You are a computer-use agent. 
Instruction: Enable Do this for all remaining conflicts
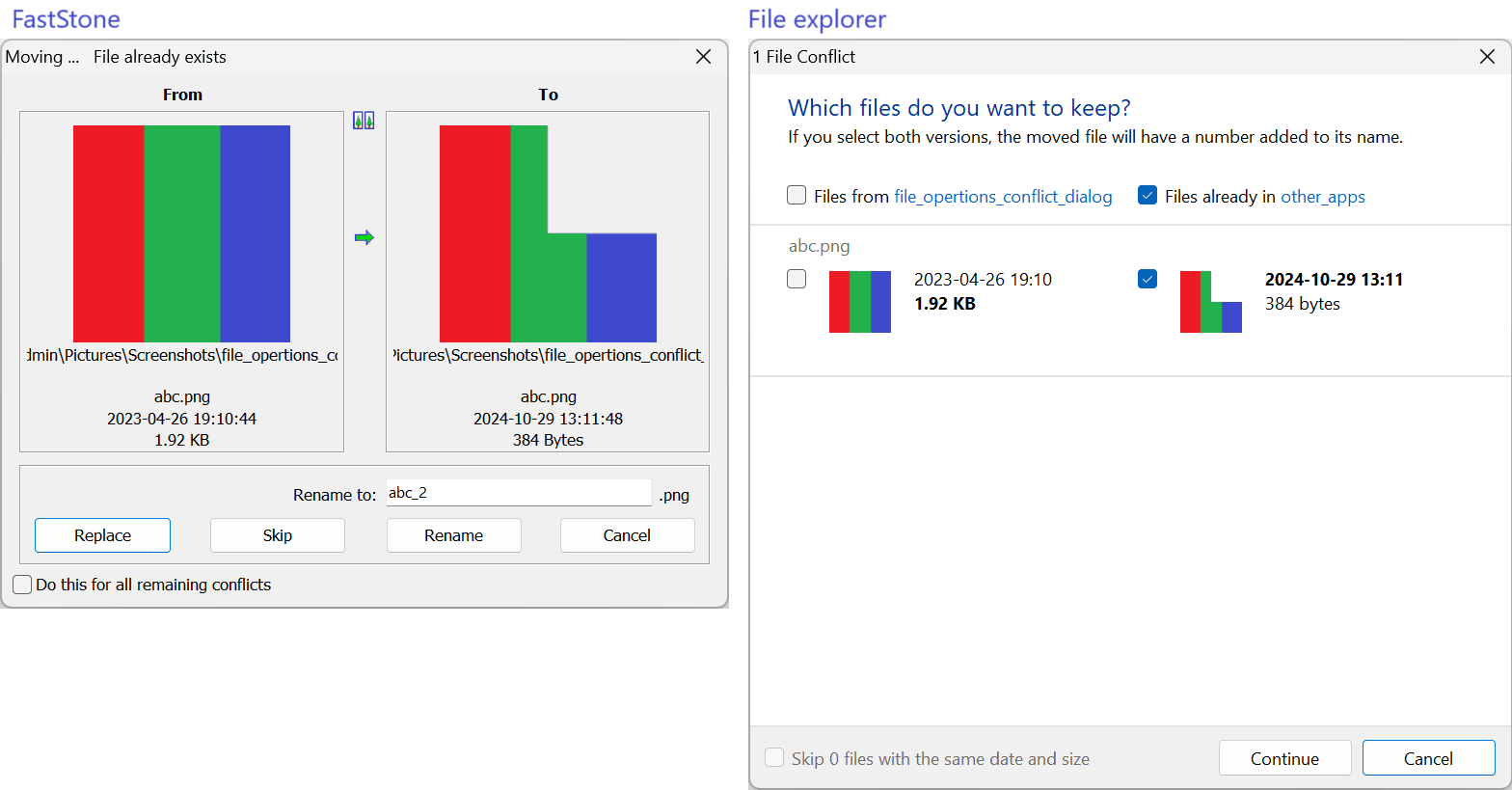coord(23,585)
